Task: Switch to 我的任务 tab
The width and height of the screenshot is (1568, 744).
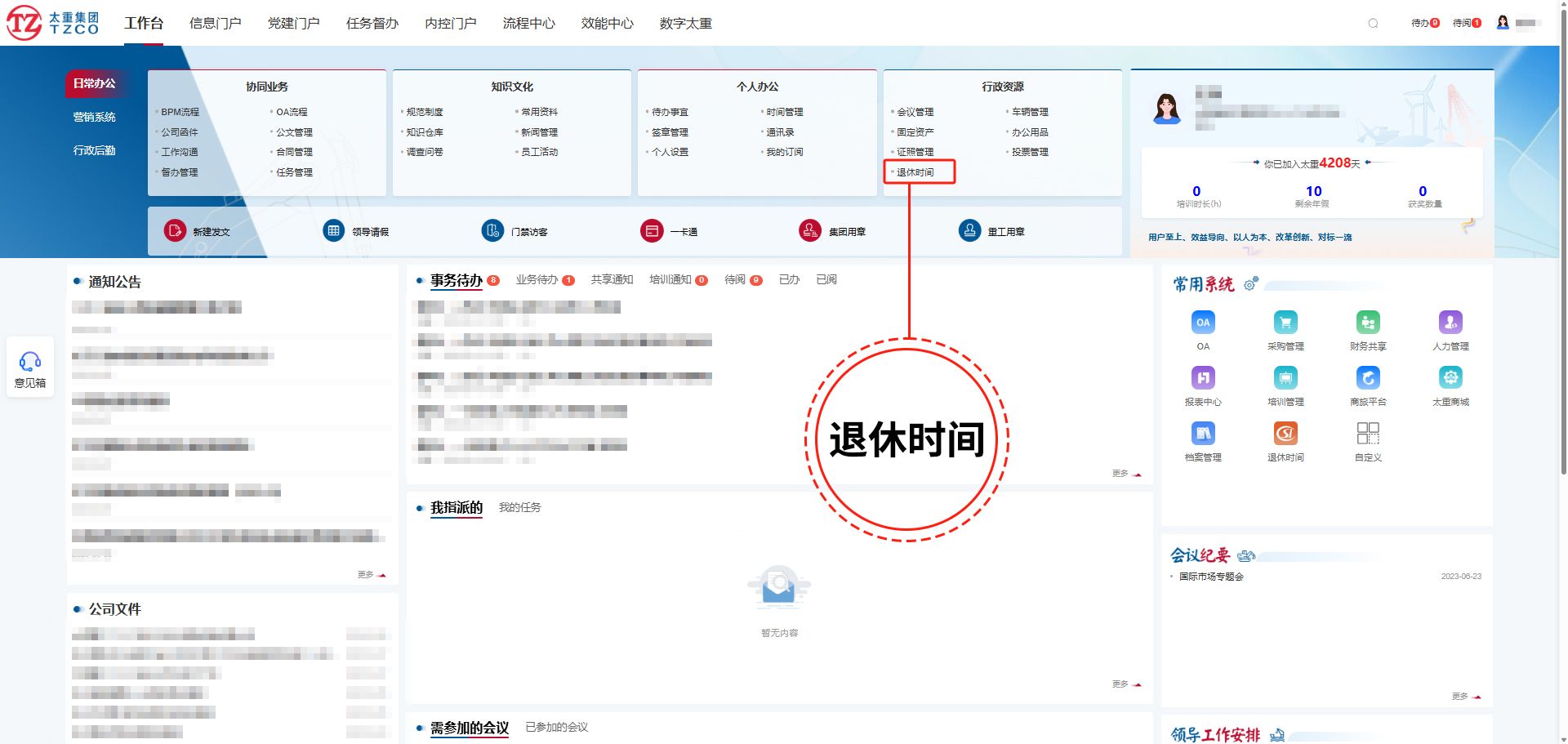Action: [x=519, y=508]
